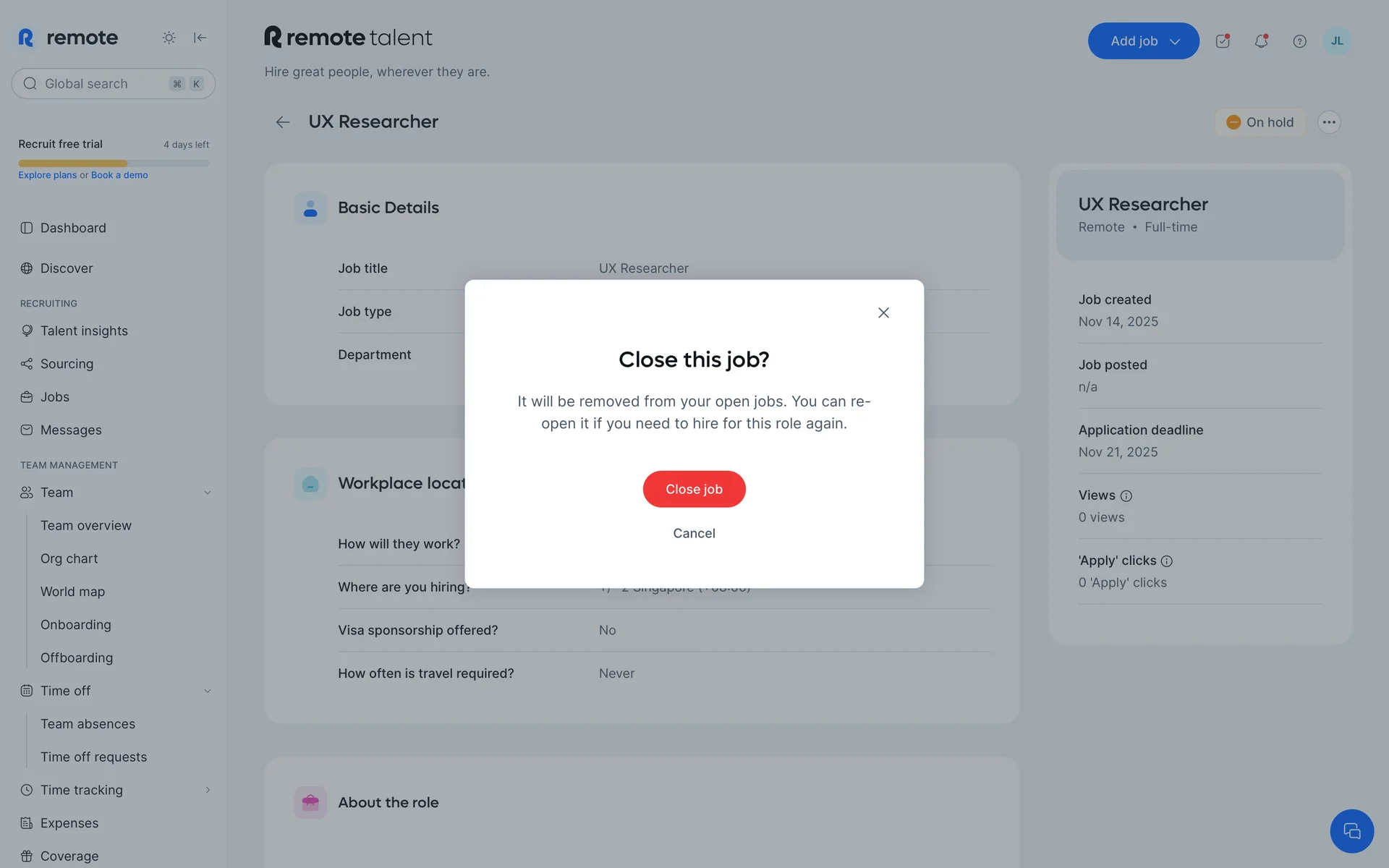Click Cancel in the dialog
Screen dimensions: 1389x868
pyautogui.click(x=694, y=533)
